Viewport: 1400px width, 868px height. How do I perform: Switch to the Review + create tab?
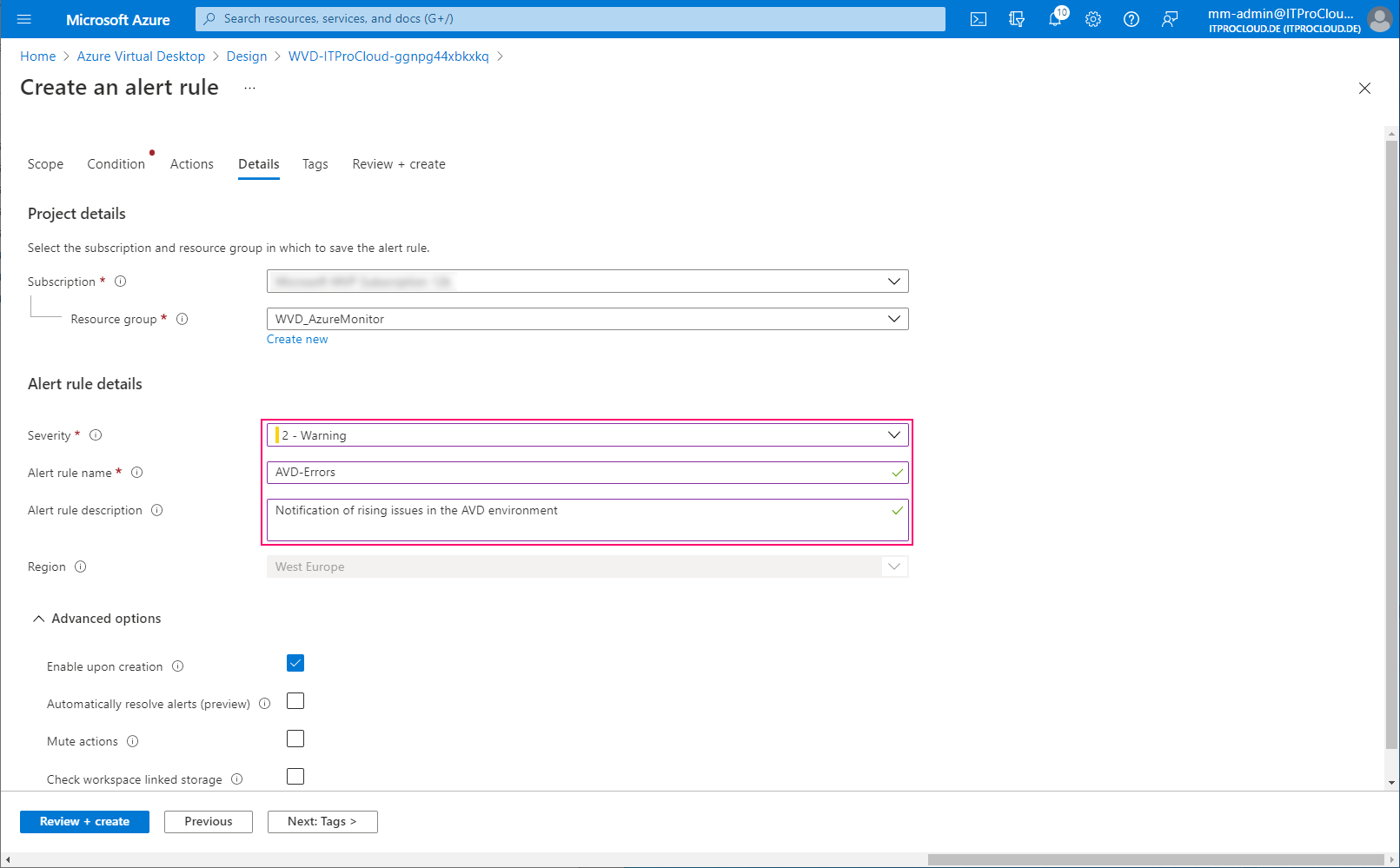click(399, 164)
